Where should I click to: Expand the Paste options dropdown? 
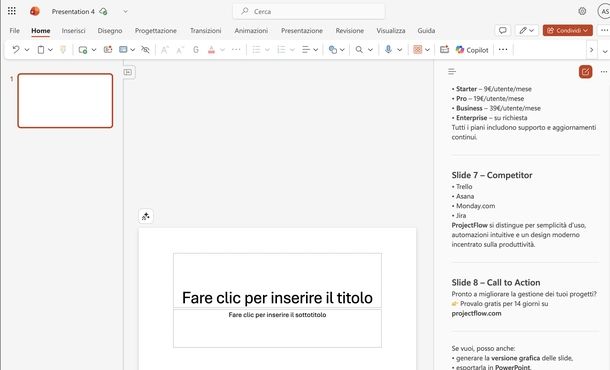tap(50, 50)
